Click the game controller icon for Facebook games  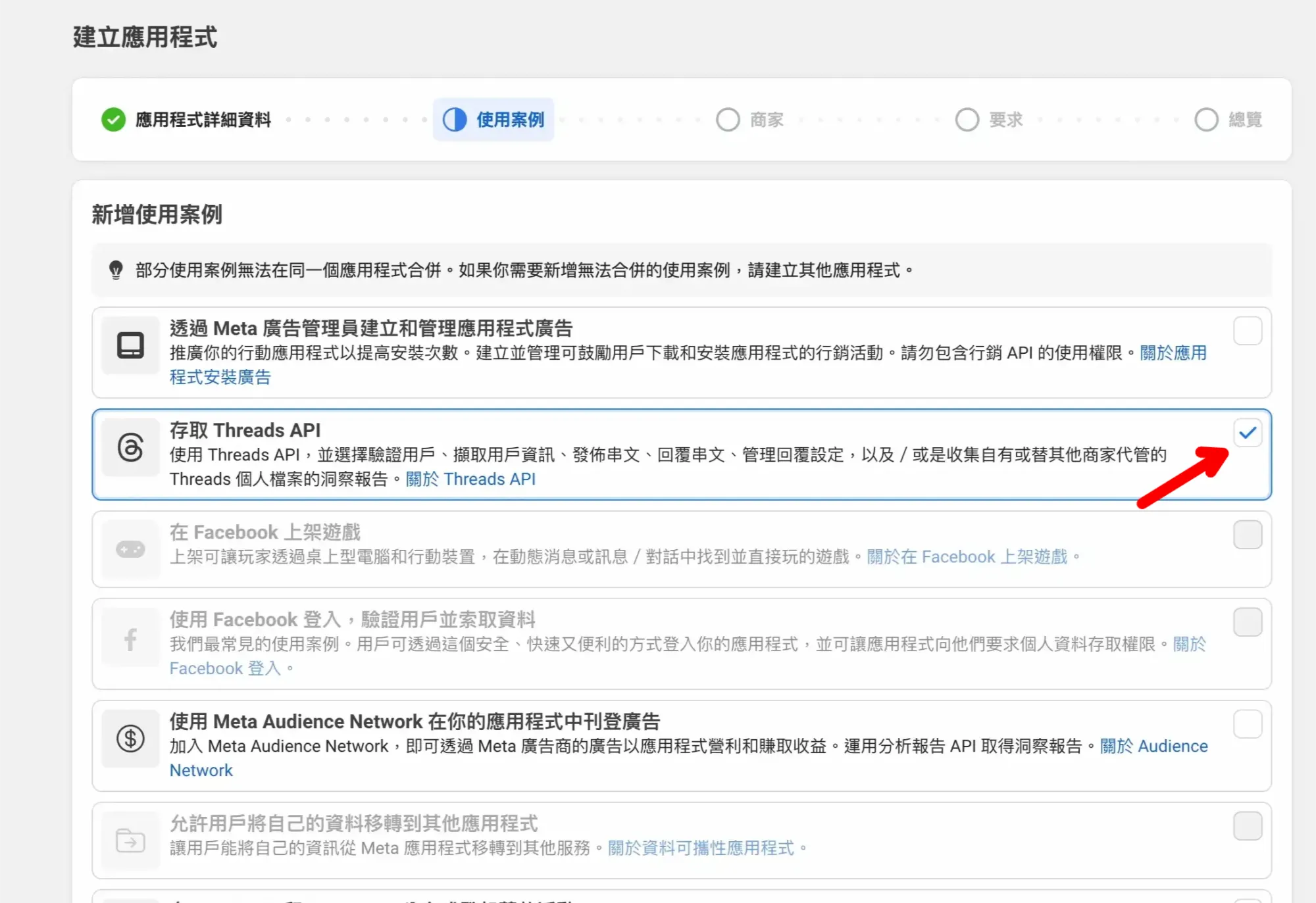pyautogui.click(x=130, y=549)
